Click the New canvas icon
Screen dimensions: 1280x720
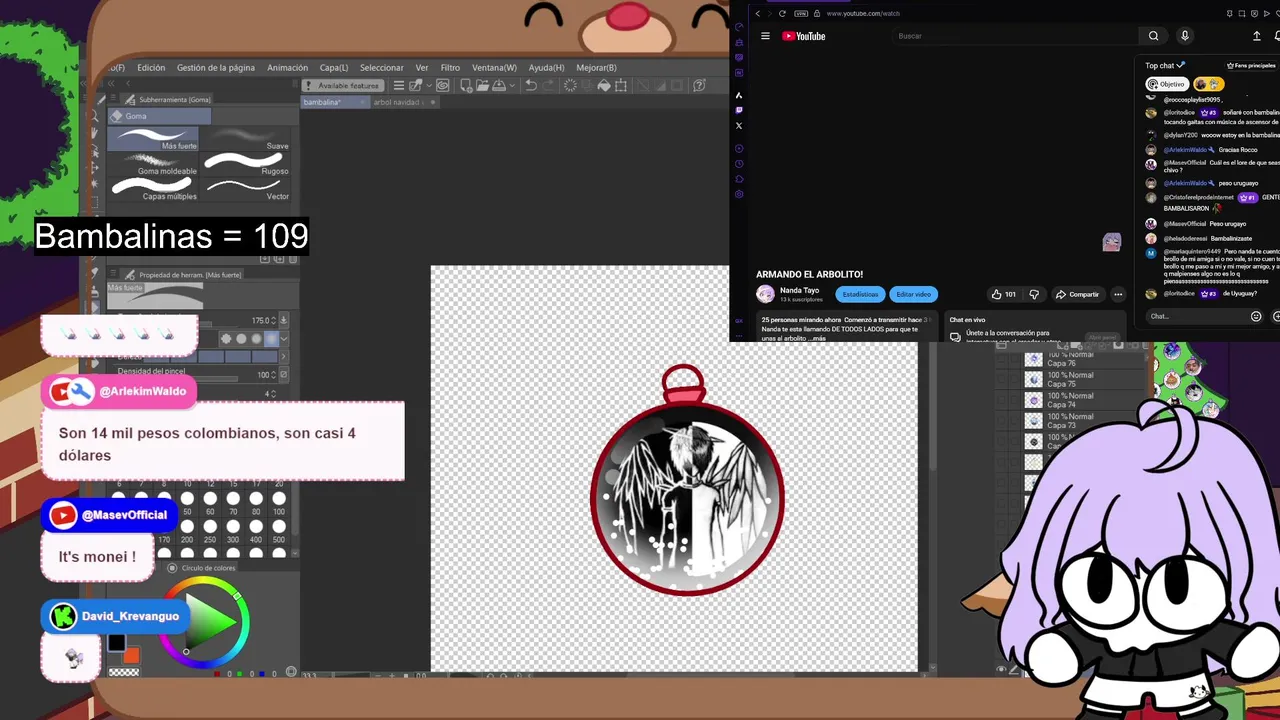point(464,86)
